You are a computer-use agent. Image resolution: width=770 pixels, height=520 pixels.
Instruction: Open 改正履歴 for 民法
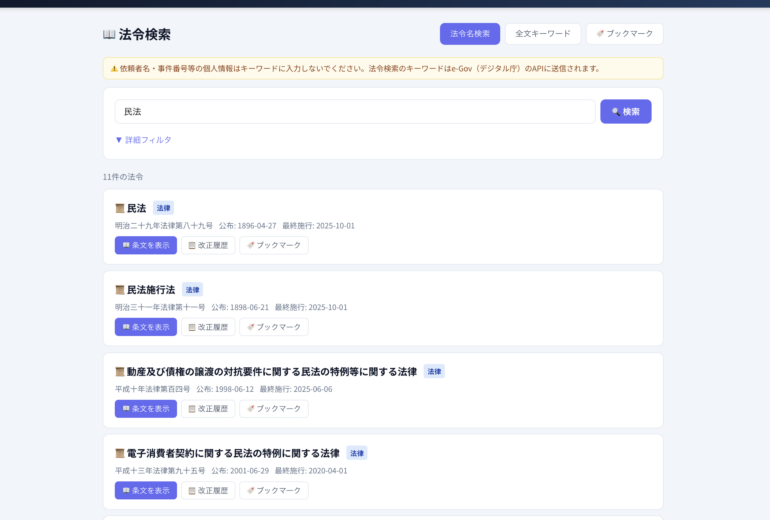[208, 245]
